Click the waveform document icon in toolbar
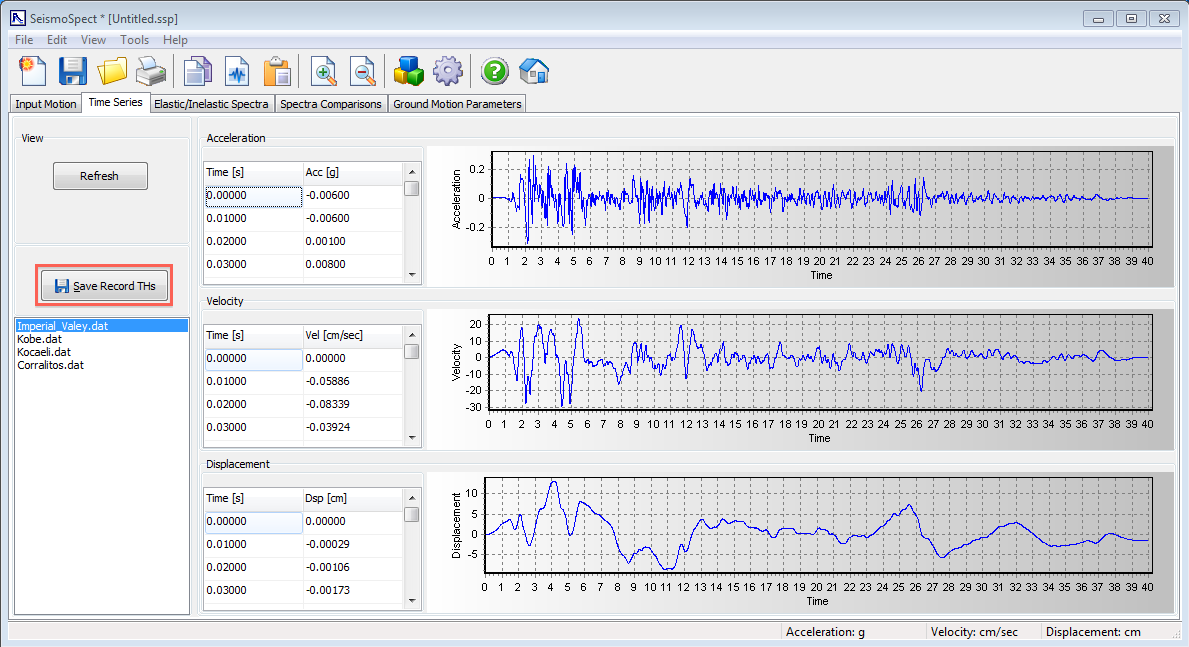Image resolution: width=1189 pixels, height=647 pixels. (237, 71)
